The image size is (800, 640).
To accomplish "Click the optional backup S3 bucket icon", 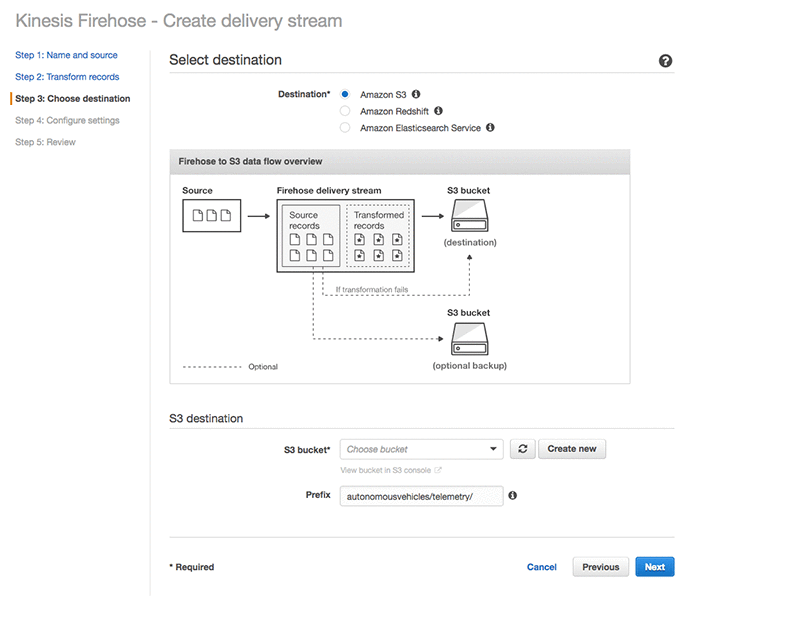I will 469,339.
